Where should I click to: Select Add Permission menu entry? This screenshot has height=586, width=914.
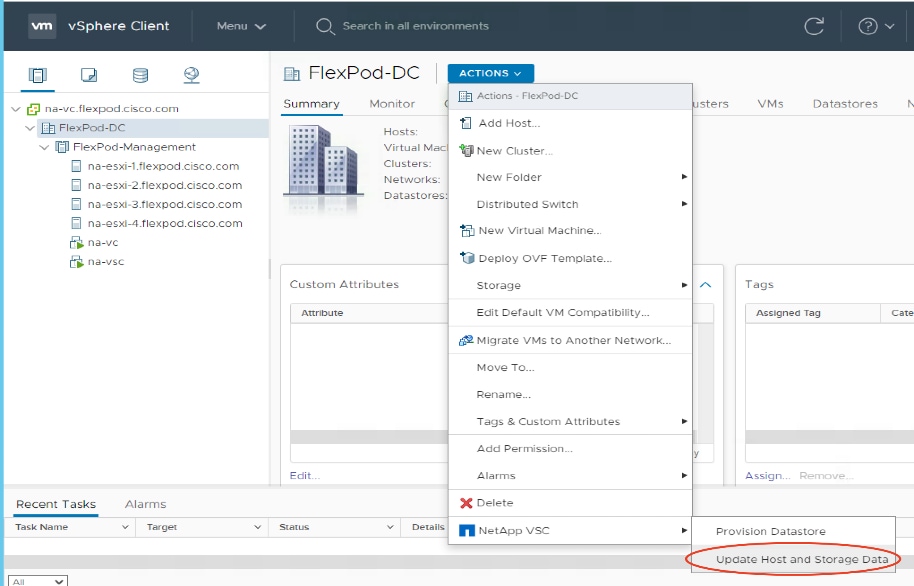[570, 448]
